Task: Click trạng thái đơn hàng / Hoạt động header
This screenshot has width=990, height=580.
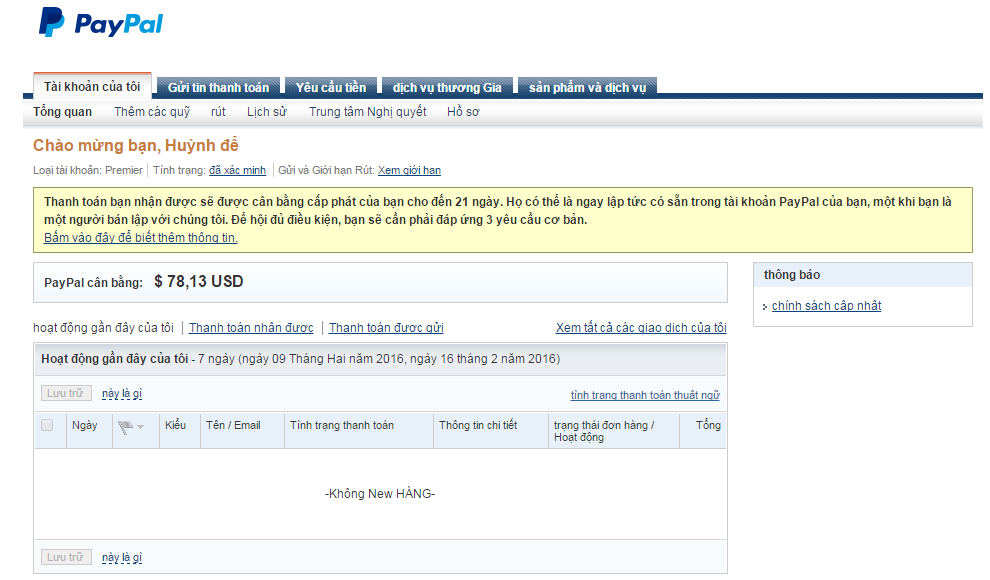Action: tap(604, 431)
